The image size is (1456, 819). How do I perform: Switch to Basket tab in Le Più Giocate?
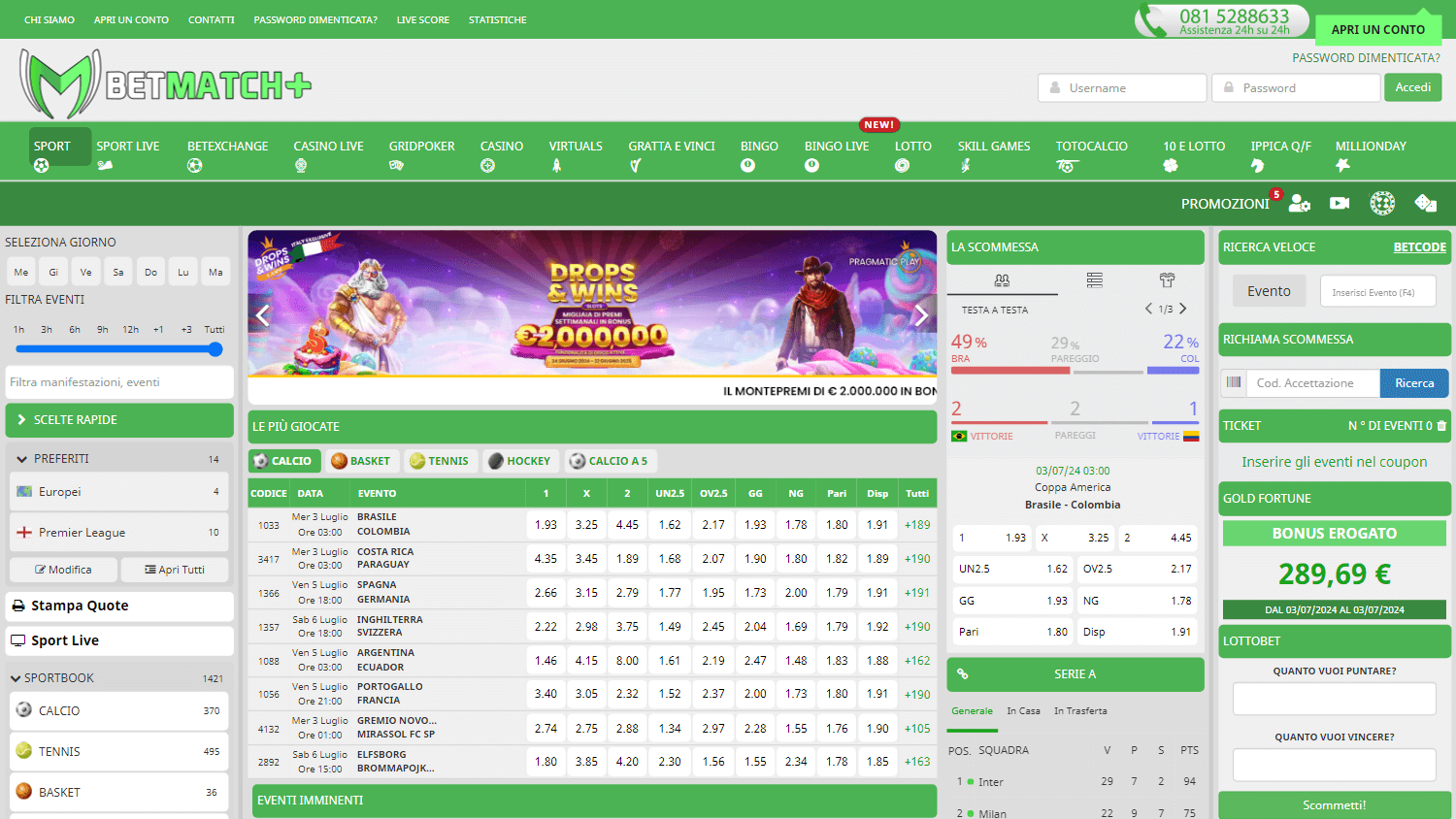tap(360, 461)
